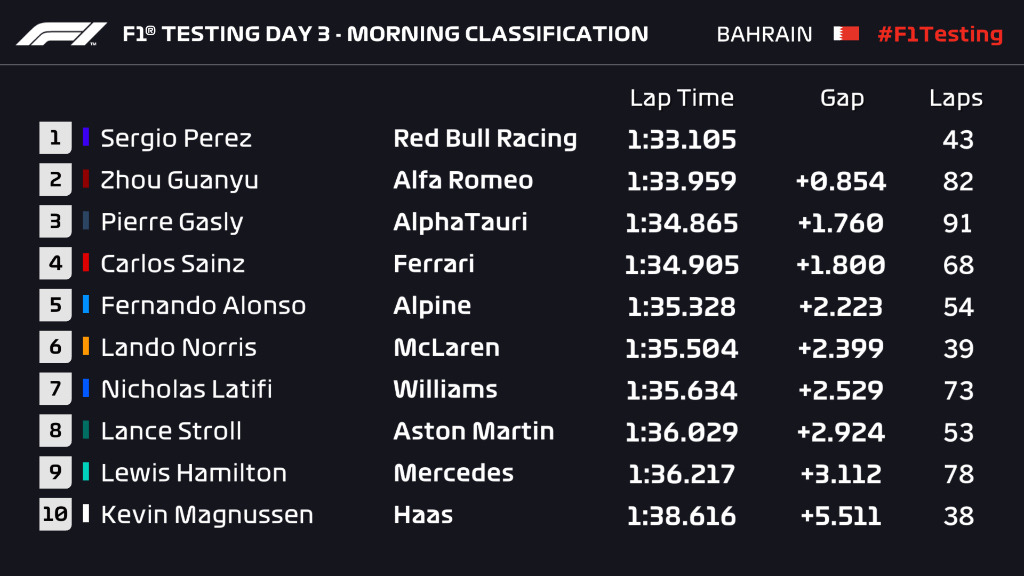1024x576 pixels.
Task: Click the position 10 number badge
Action: click(54, 515)
